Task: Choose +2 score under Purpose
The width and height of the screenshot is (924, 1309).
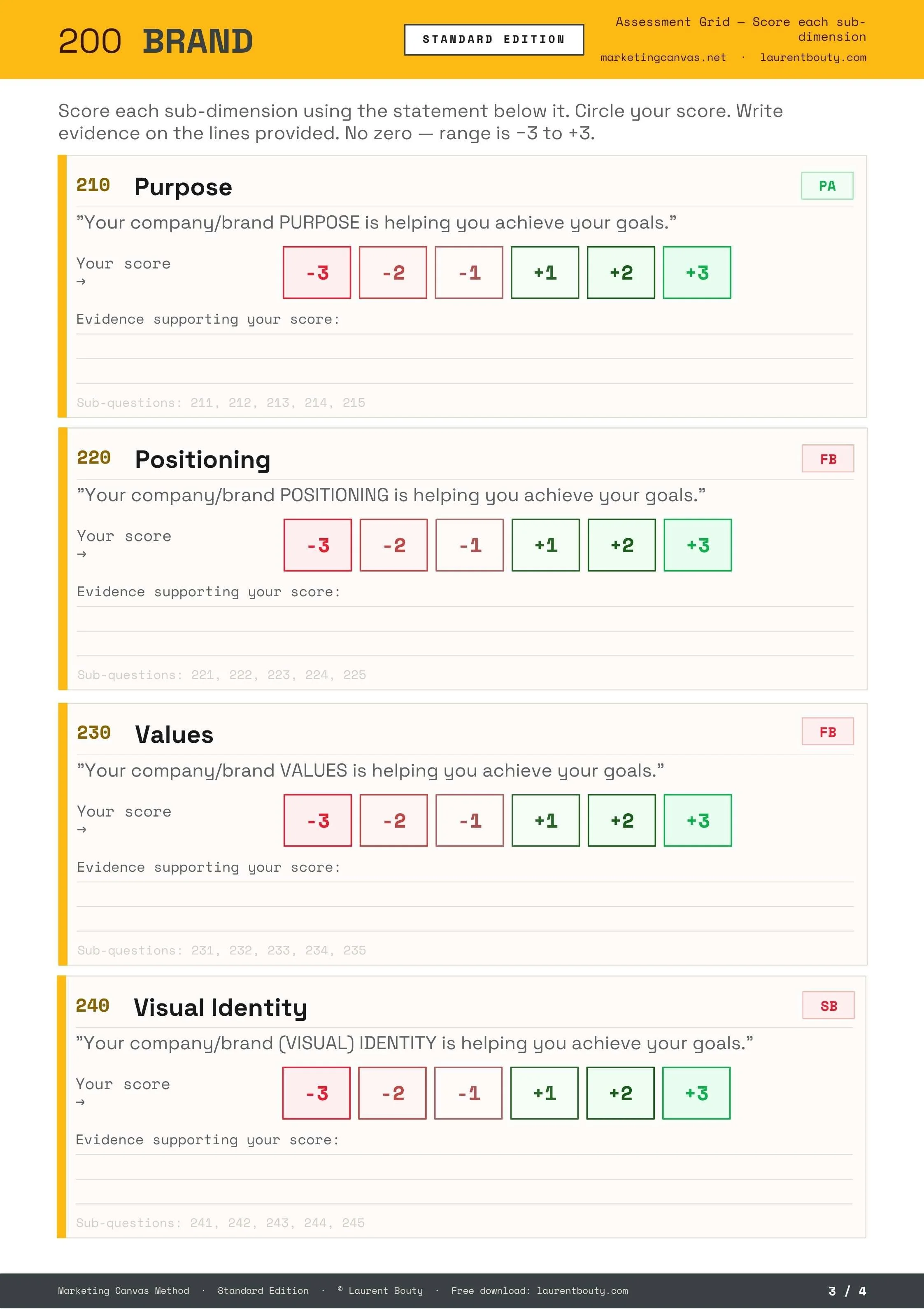Action: pyautogui.click(x=621, y=273)
